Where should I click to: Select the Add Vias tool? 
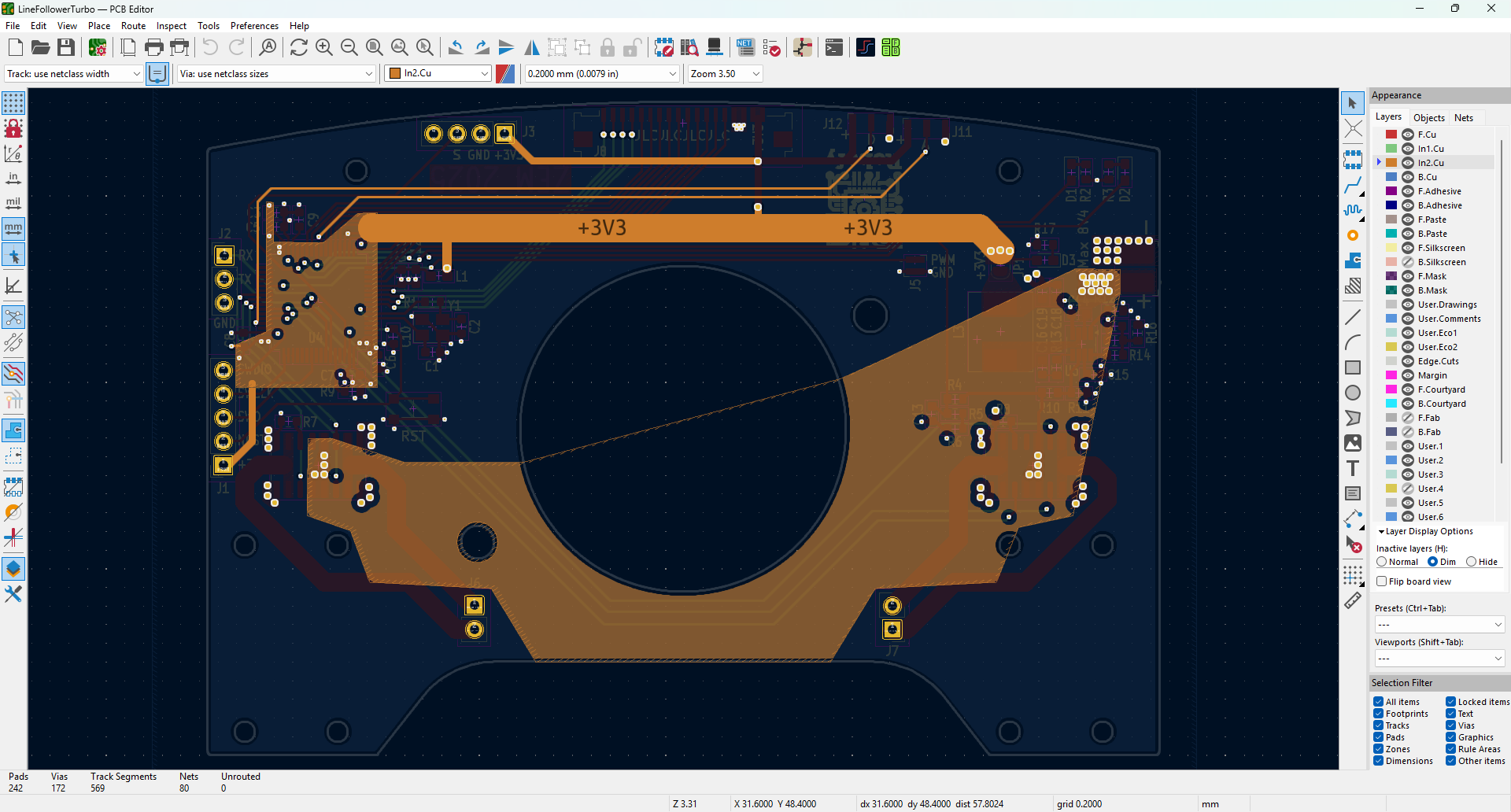1353,235
